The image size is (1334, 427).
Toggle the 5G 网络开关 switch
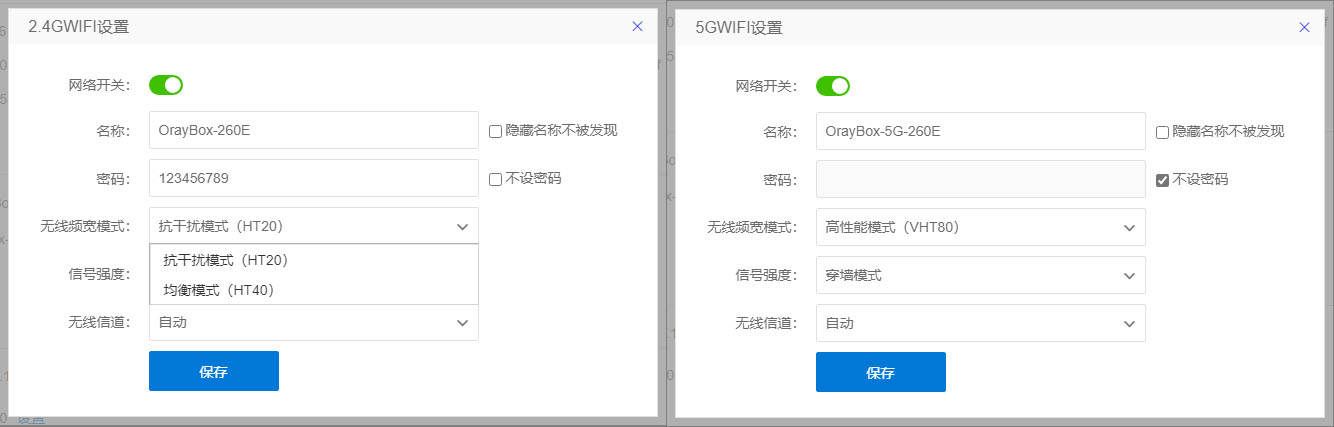833,86
